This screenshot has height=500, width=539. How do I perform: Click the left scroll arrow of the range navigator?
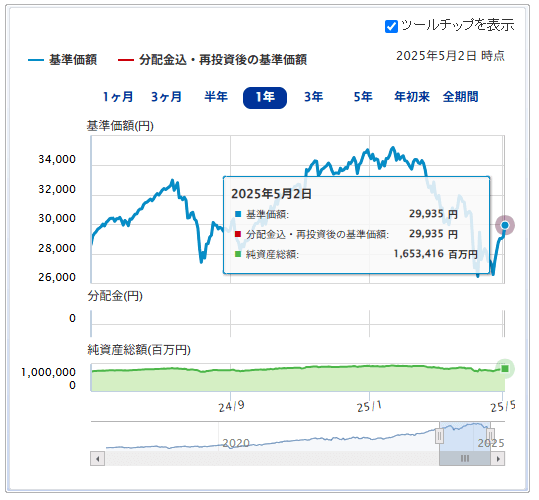(x=98, y=459)
